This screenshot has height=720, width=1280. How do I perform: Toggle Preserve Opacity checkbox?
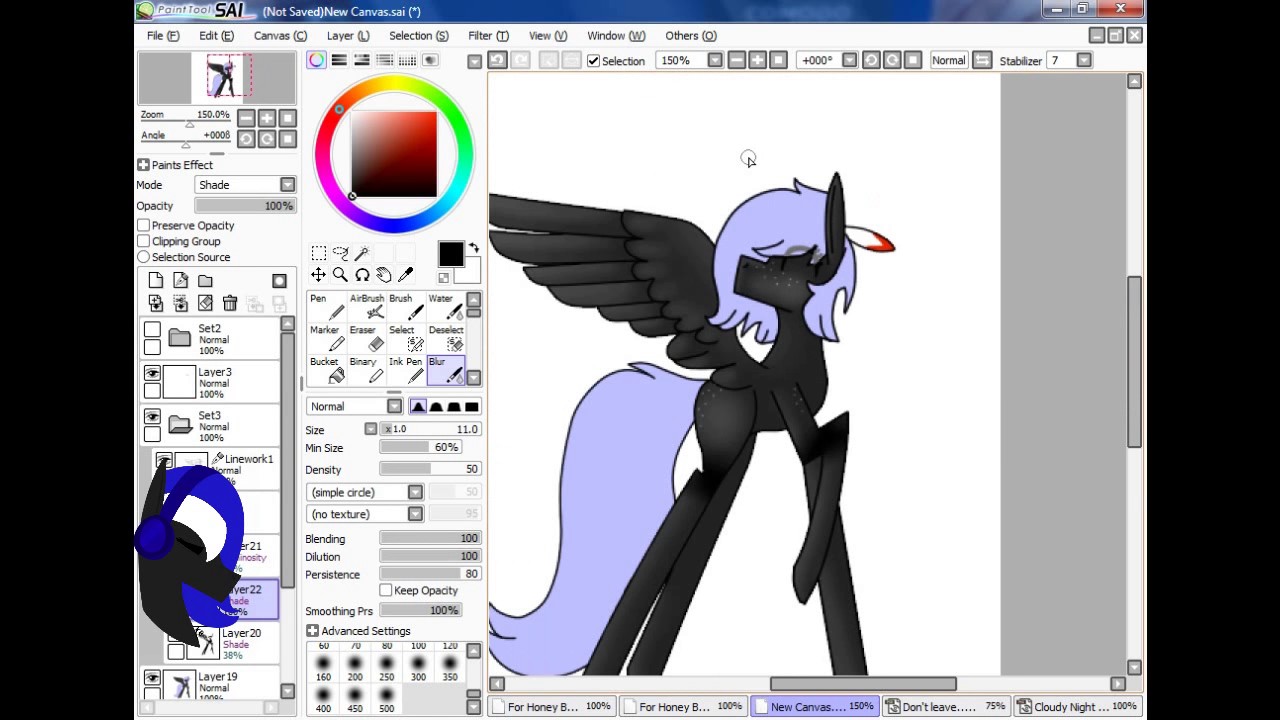(144, 226)
